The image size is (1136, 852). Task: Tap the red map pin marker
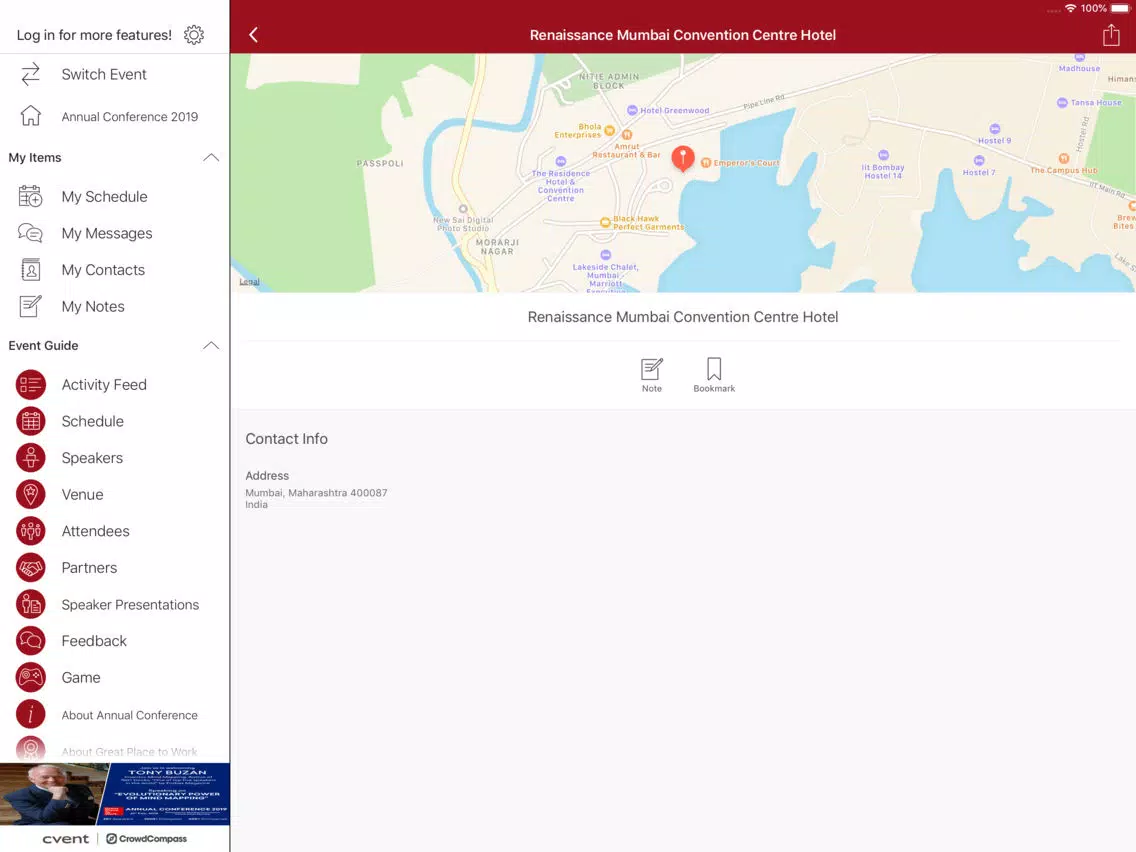(x=682, y=158)
